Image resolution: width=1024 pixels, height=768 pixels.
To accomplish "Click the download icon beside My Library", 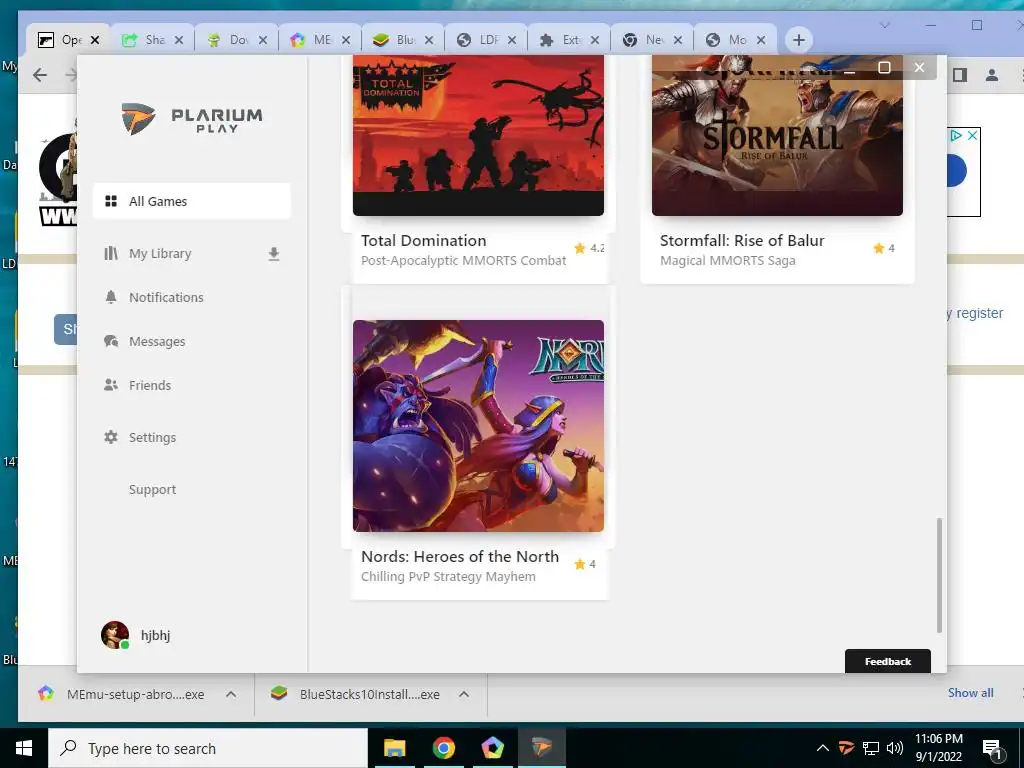I will point(274,254).
